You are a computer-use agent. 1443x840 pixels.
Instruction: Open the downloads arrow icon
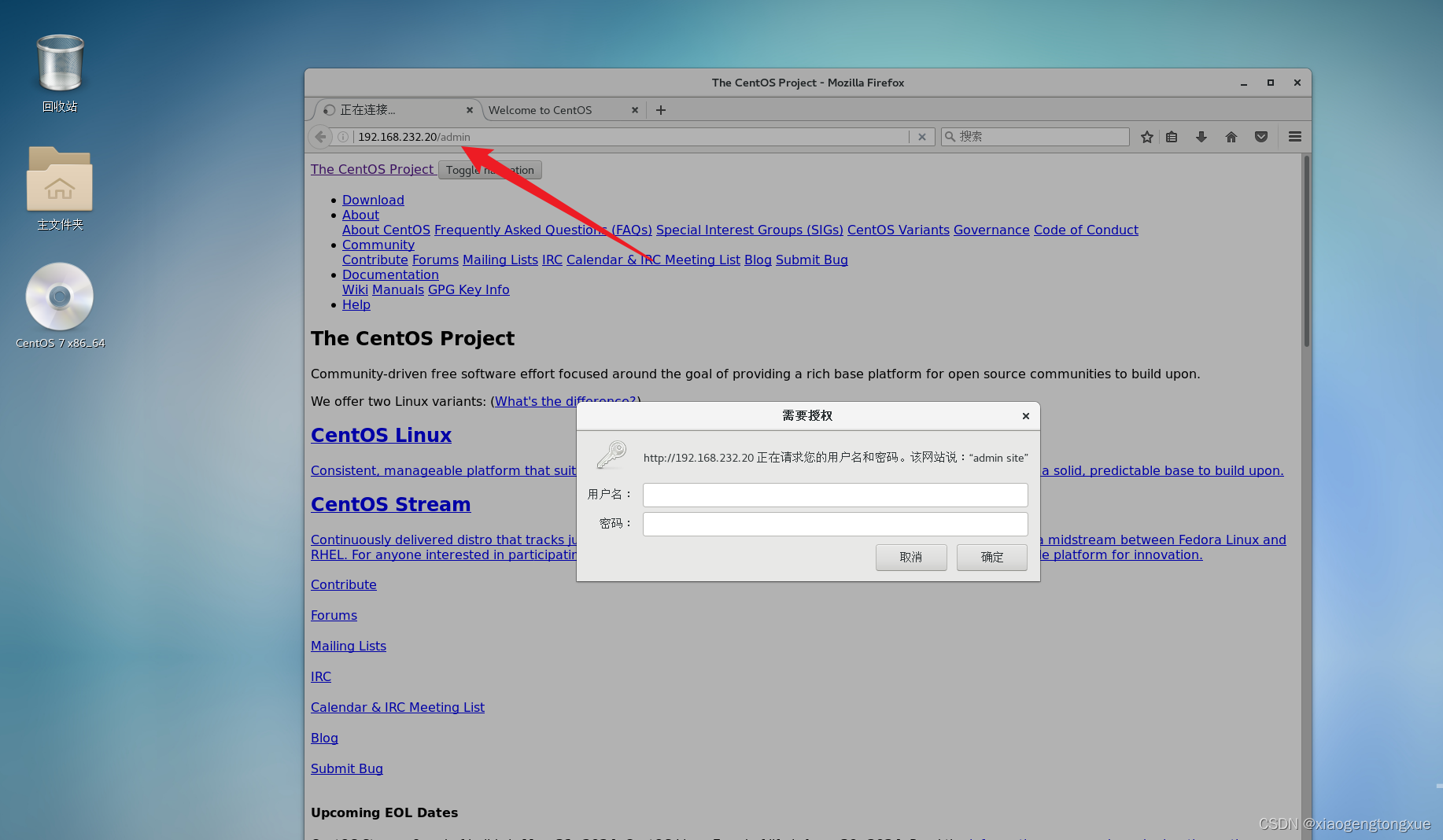point(1201,137)
